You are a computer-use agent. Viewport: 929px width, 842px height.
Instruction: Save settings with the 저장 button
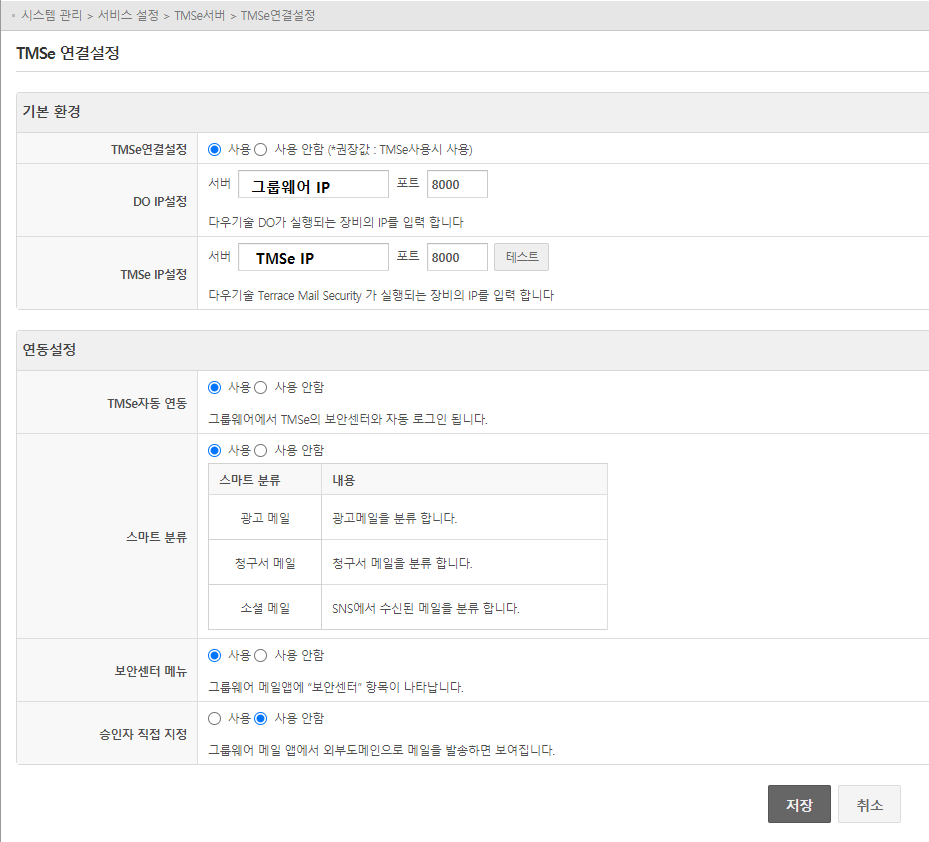pos(799,804)
